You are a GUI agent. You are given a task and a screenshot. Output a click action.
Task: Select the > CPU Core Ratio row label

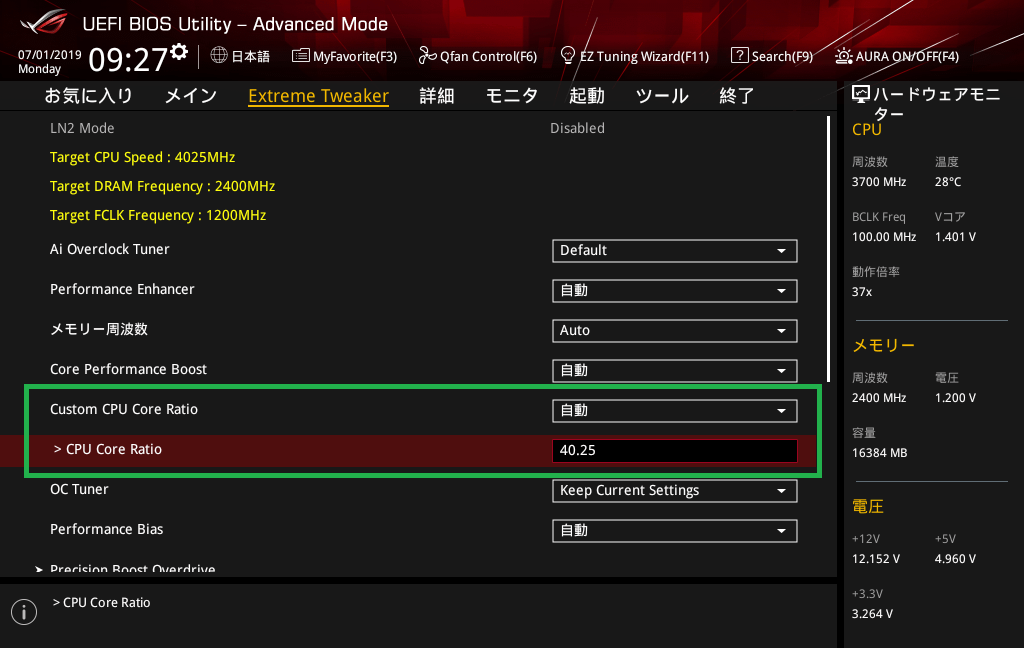coord(108,449)
